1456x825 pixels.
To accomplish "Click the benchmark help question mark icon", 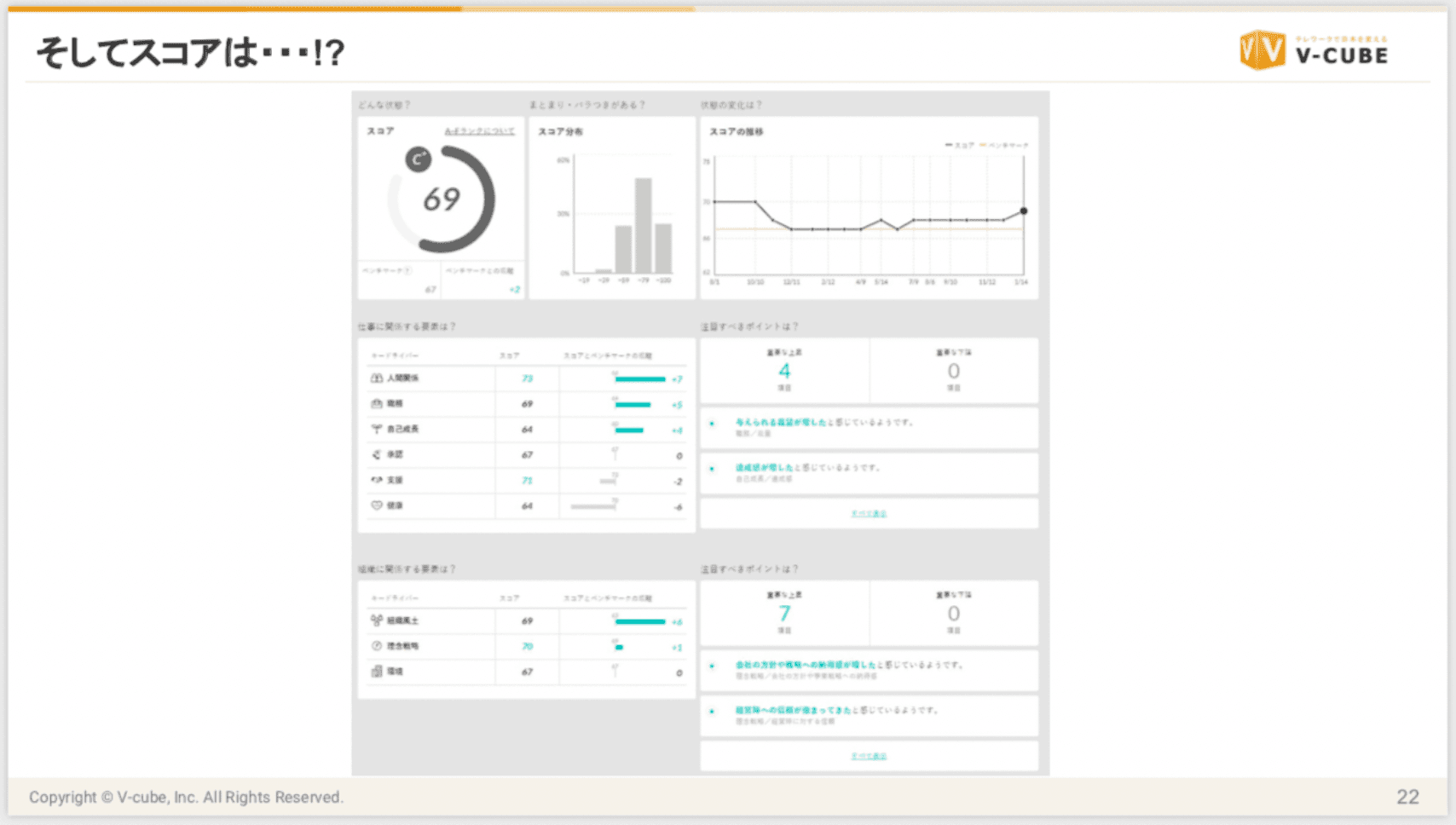I will point(407,271).
